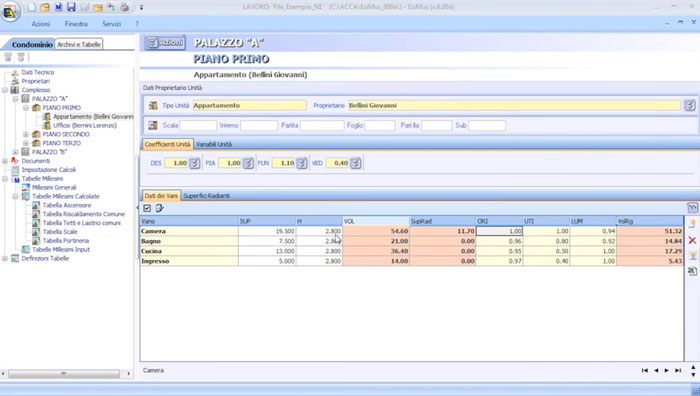Screen dimensions: 700x396
Task: Switch to the Variabili Unità tab
Action: click(214, 144)
